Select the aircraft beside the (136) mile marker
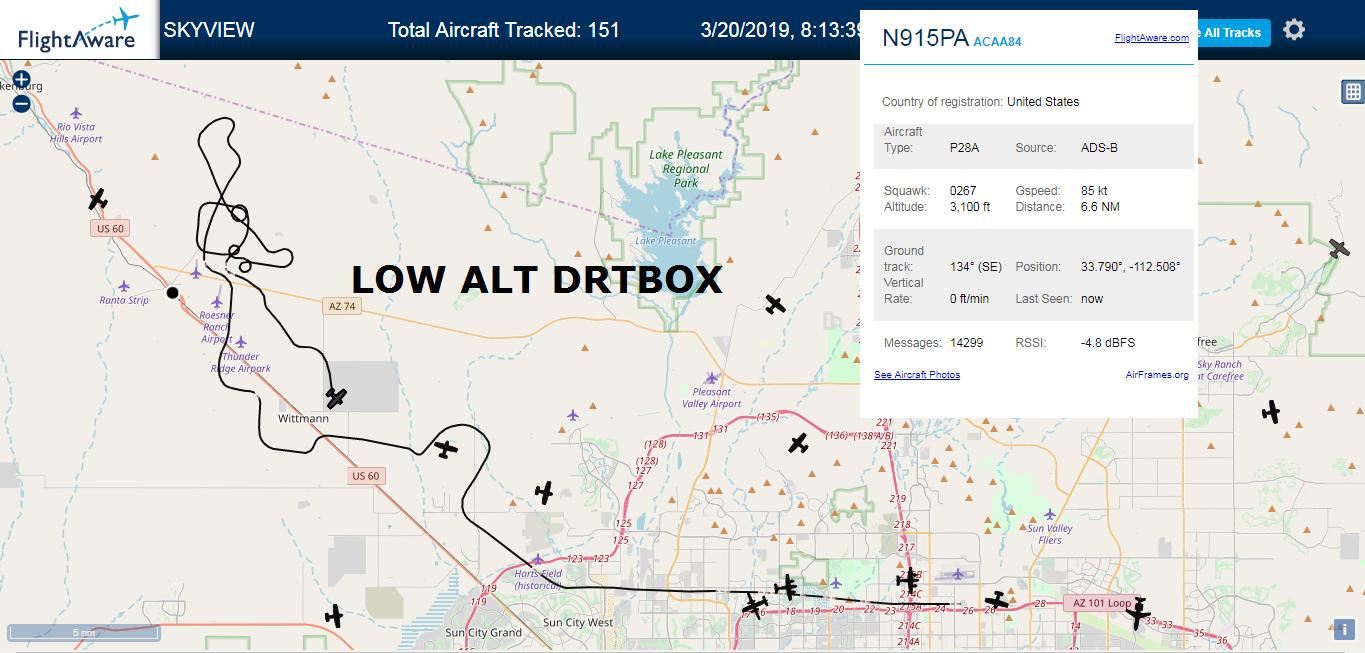Image resolution: width=1365 pixels, height=653 pixels. pyautogui.click(x=797, y=443)
